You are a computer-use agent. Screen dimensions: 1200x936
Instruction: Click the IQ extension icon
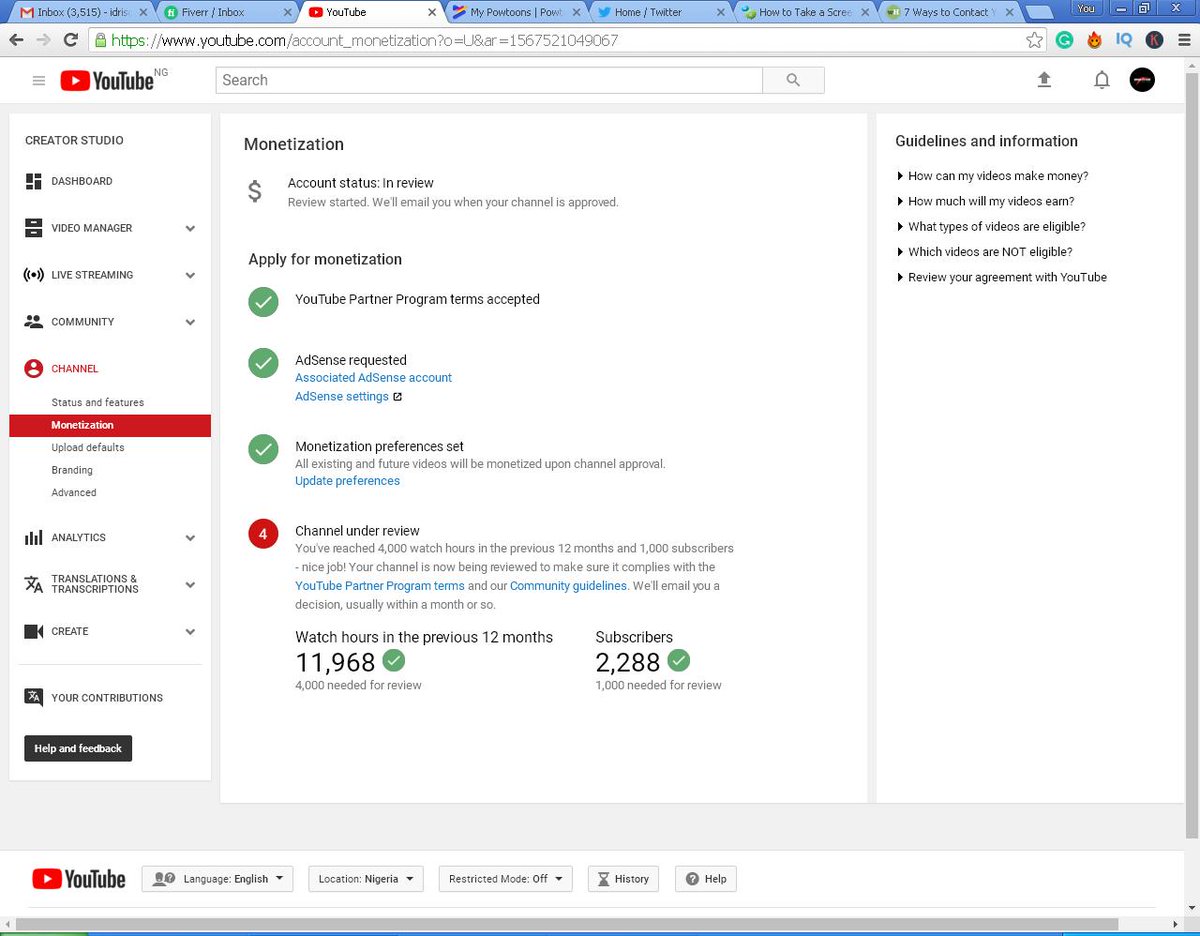pyautogui.click(x=1124, y=40)
